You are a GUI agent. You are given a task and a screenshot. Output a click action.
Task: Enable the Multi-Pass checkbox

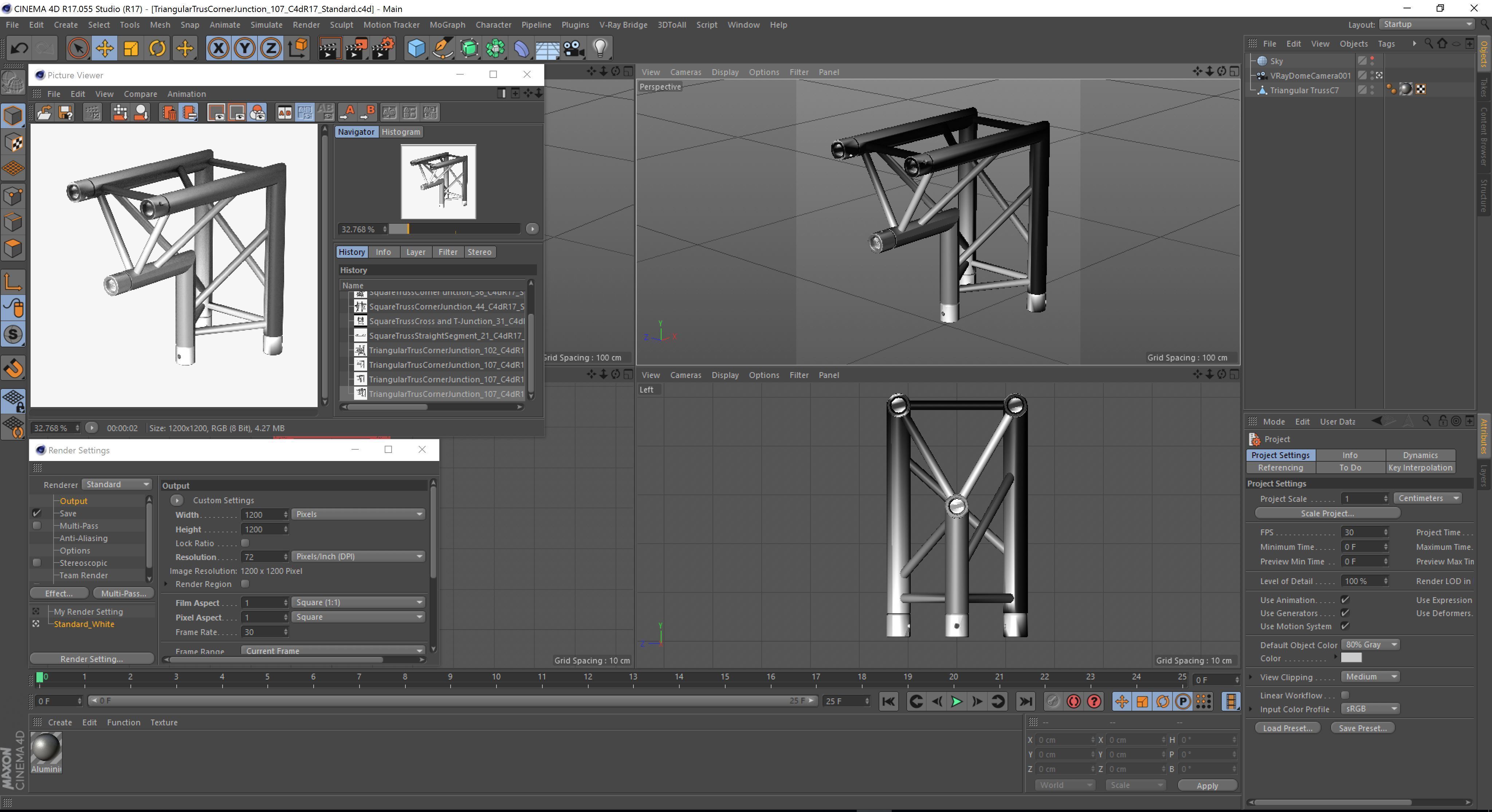click(36, 525)
